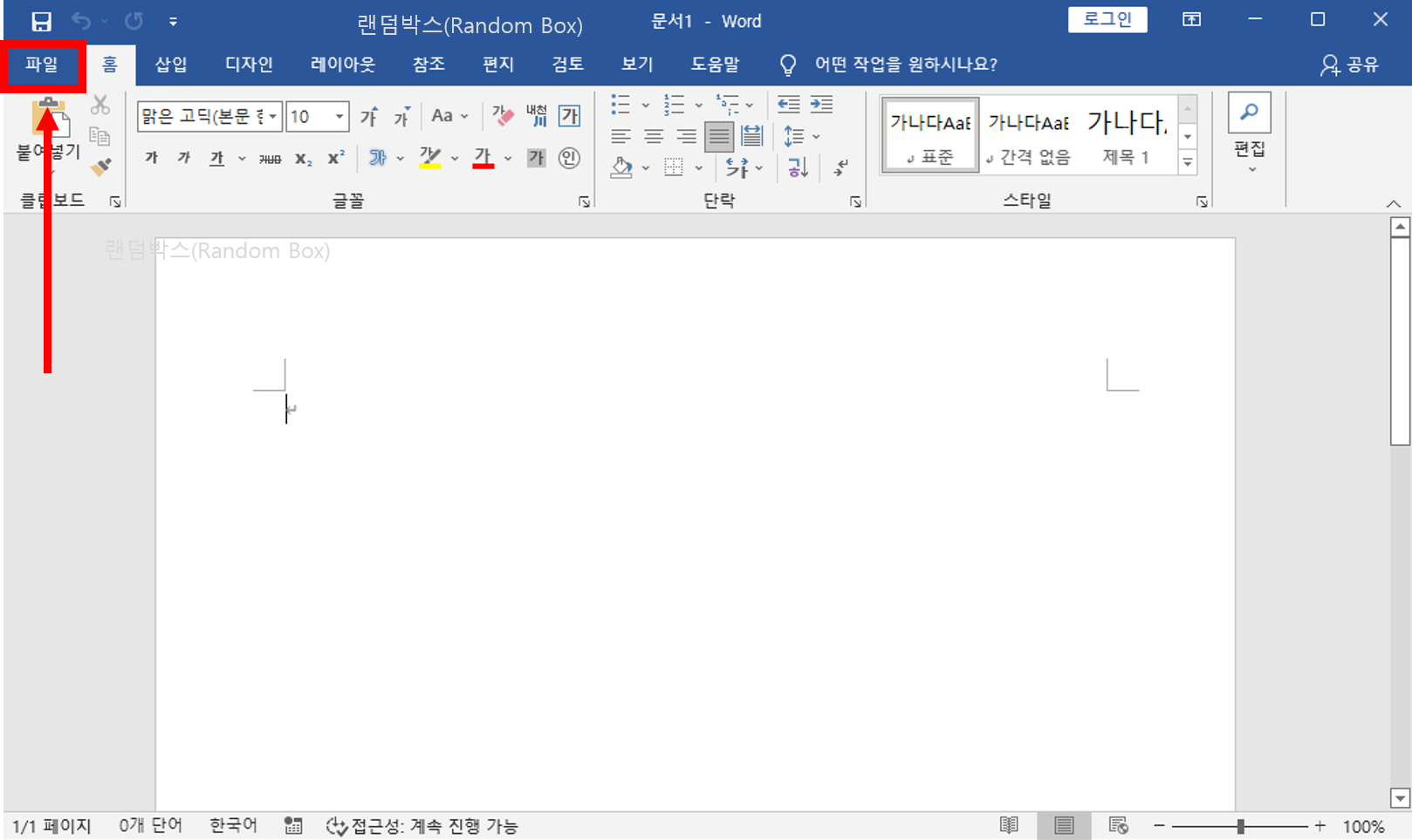The height and width of the screenshot is (840, 1412).
Task: Click the Save icon in quick access toolbar
Action: [x=41, y=21]
